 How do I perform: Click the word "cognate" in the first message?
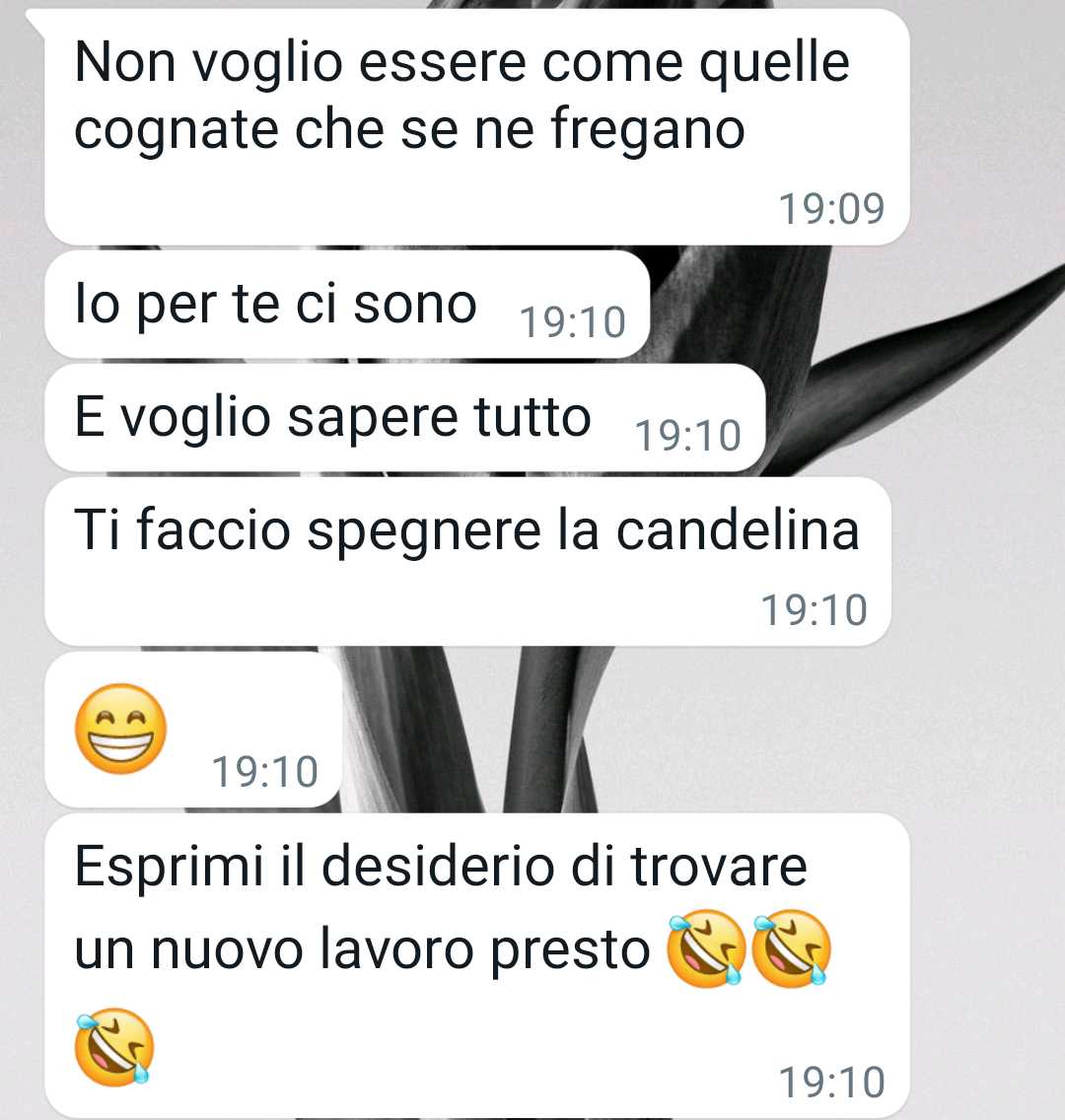click(177, 131)
